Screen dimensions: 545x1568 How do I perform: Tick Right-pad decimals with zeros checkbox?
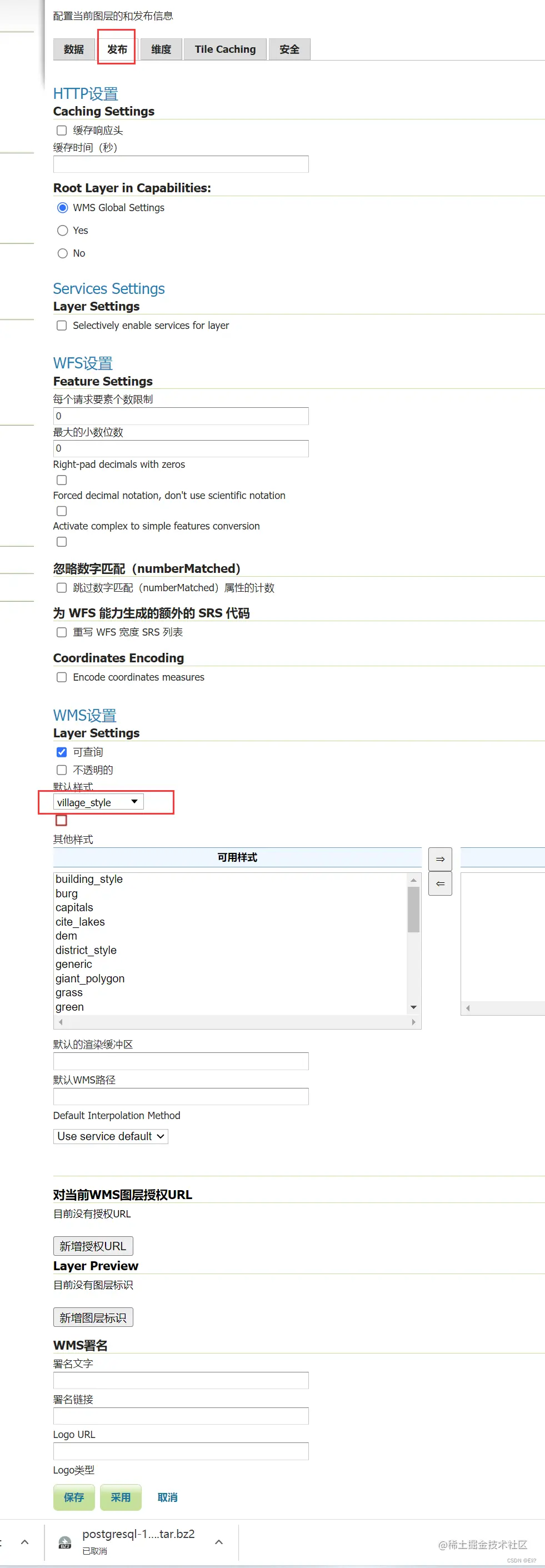pos(62,480)
